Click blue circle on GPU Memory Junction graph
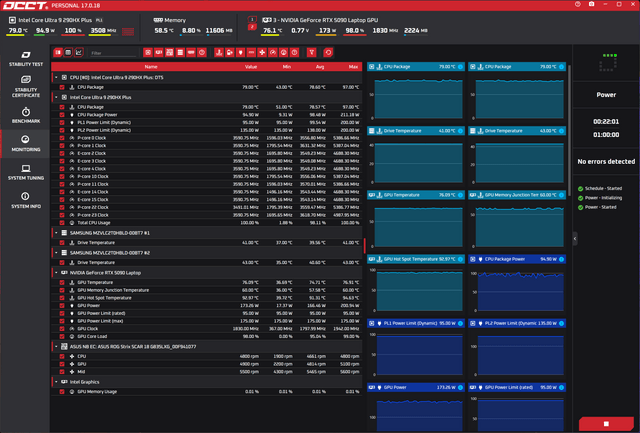640x433 pixels. click(x=561, y=195)
